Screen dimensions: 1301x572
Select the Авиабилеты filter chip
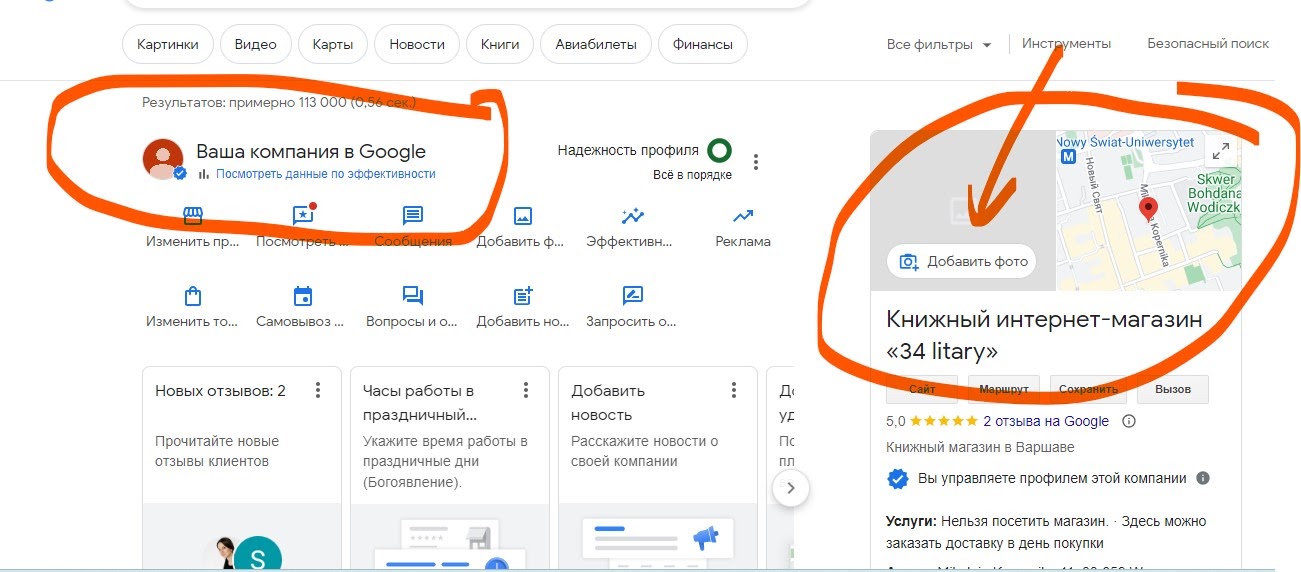(x=596, y=44)
